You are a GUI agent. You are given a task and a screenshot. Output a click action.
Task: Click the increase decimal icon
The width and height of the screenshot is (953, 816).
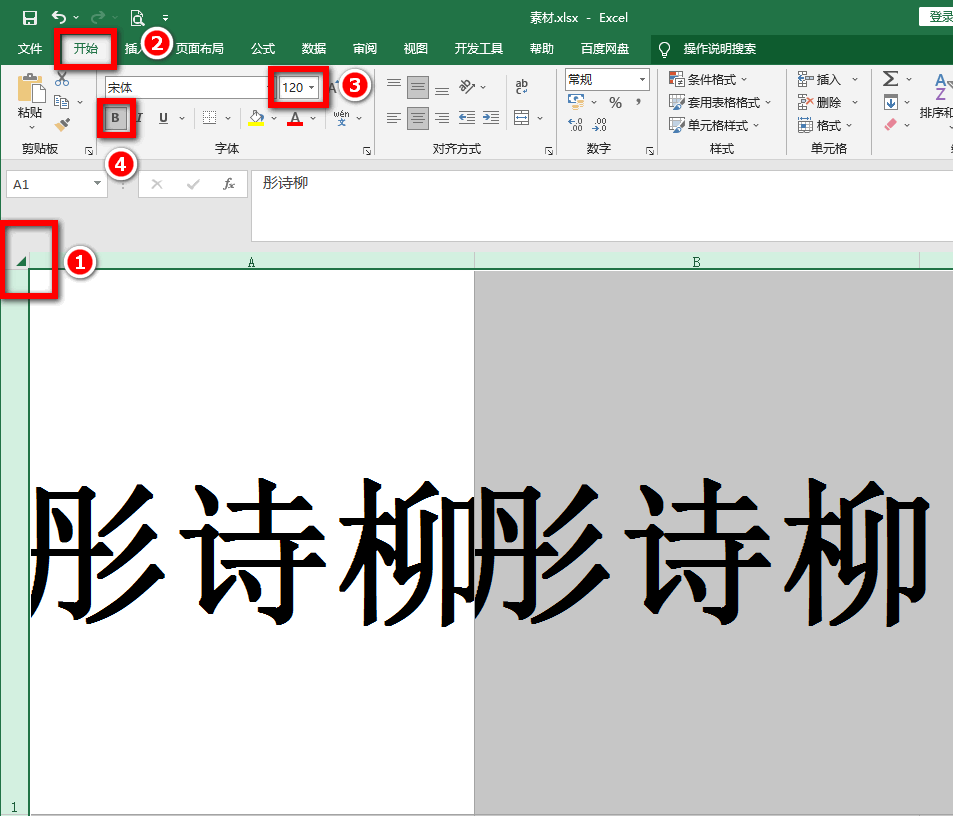[x=576, y=125]
